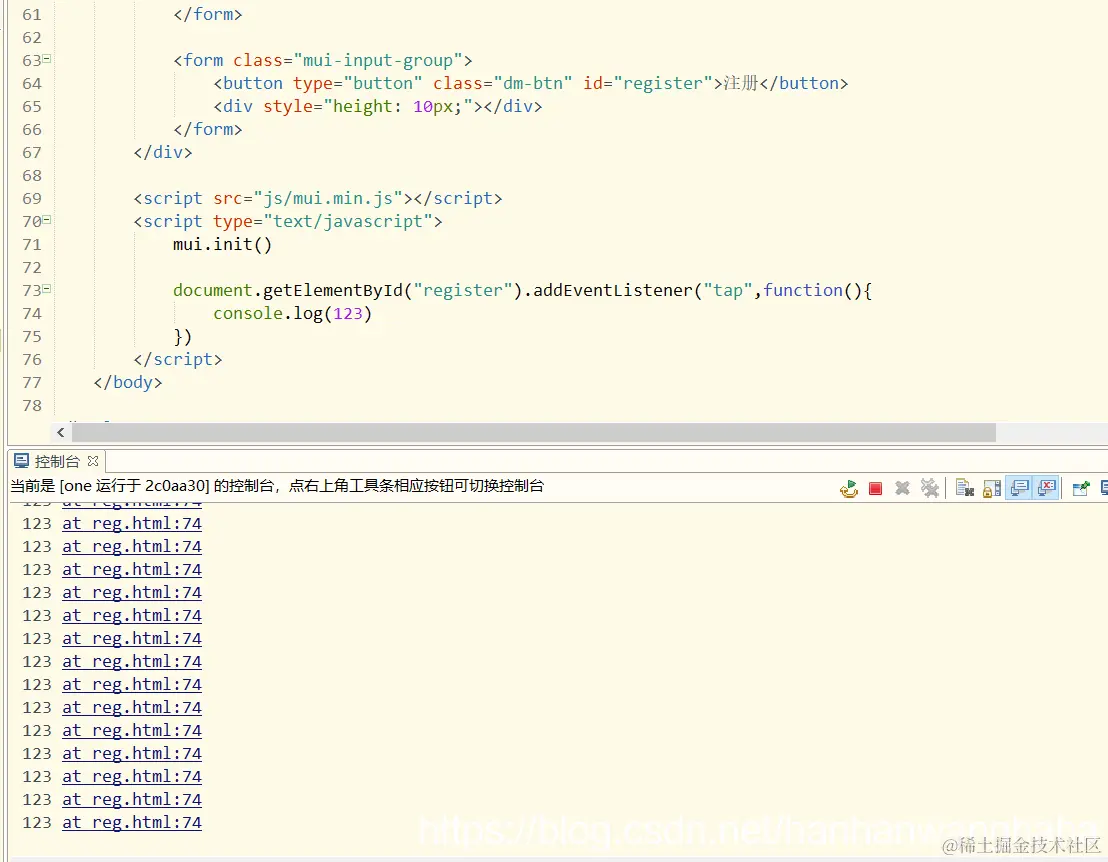Click the relaunch console toolbar icon

849,488
